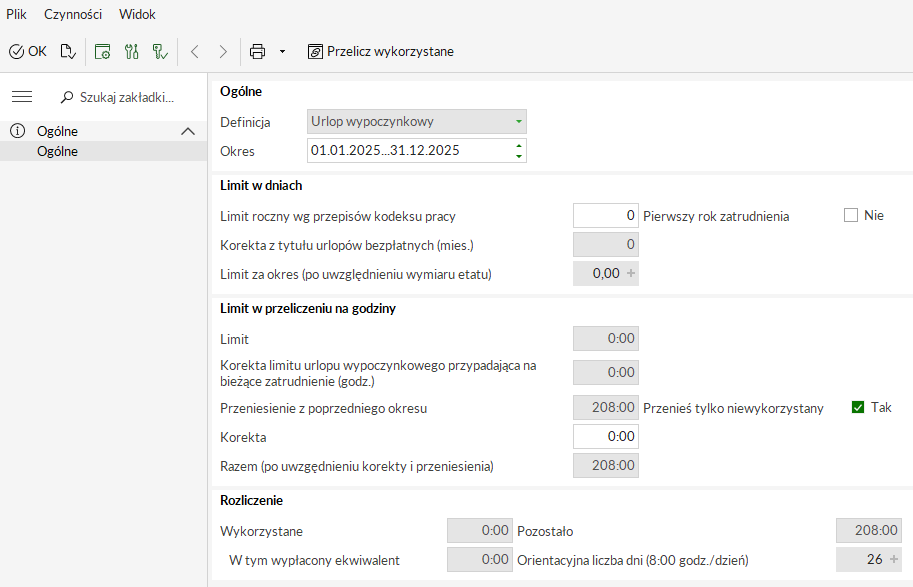
Task: Click the green tools organizer icon
Action: point(131,51)
